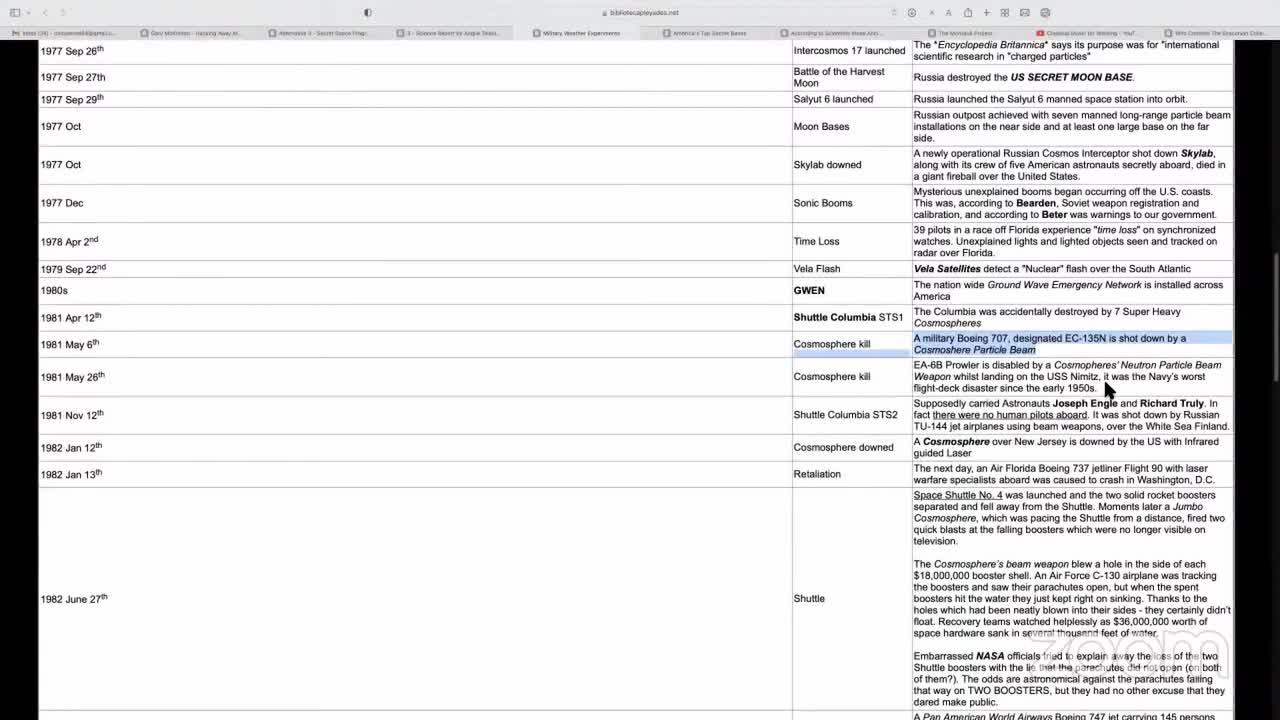Click the 'Skylab downed' event cell
Viewport: 1280px width, 720px height.
point(852,165)
